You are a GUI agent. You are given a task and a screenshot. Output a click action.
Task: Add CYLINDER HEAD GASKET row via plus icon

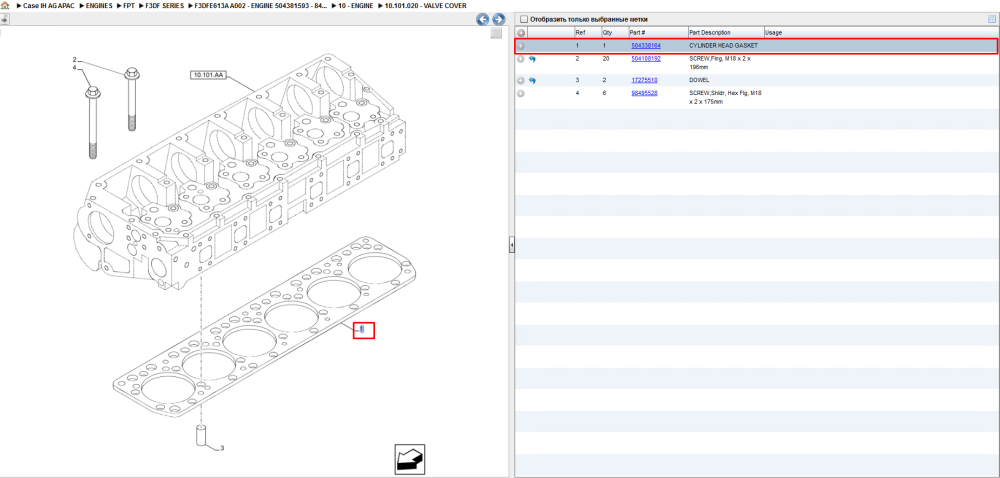pyautogui.click(x=521, y=46)
